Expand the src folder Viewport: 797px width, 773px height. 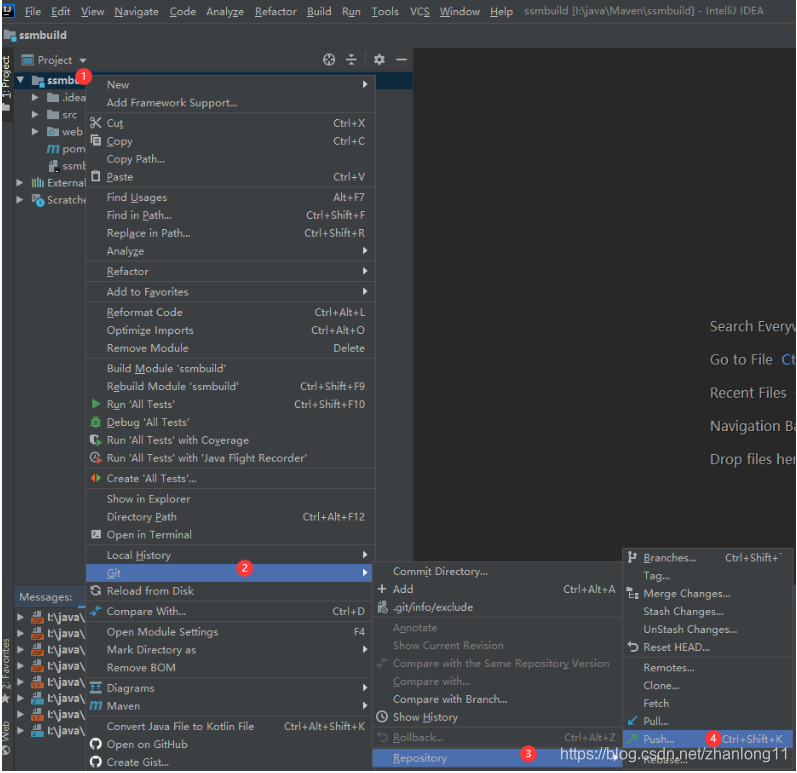tap(35, 114)
